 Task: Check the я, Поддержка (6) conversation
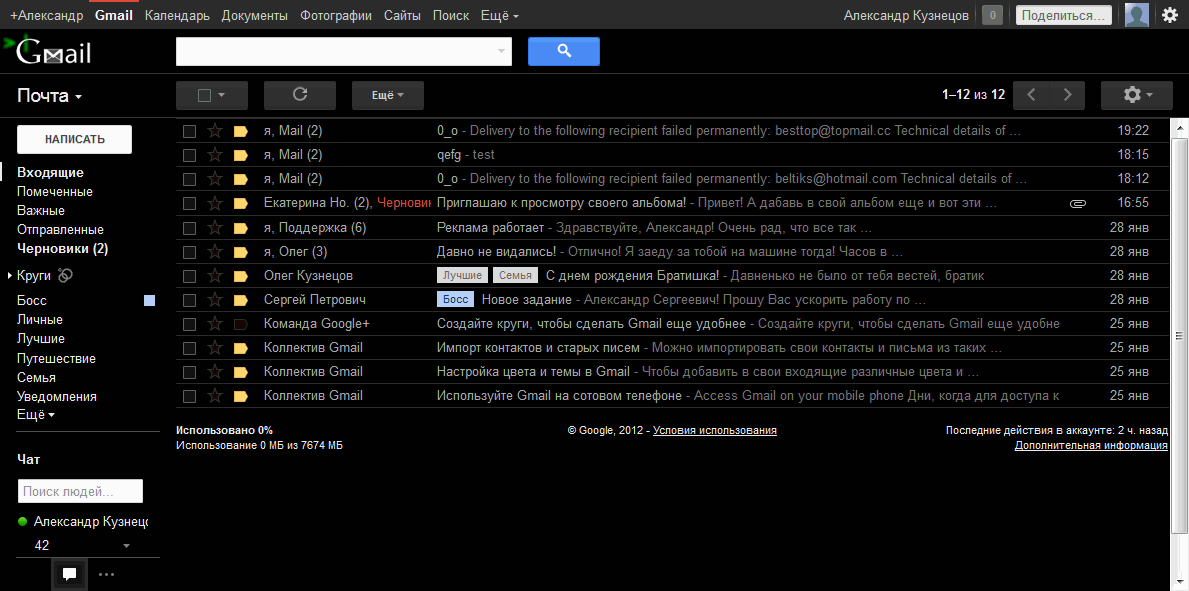190,228
